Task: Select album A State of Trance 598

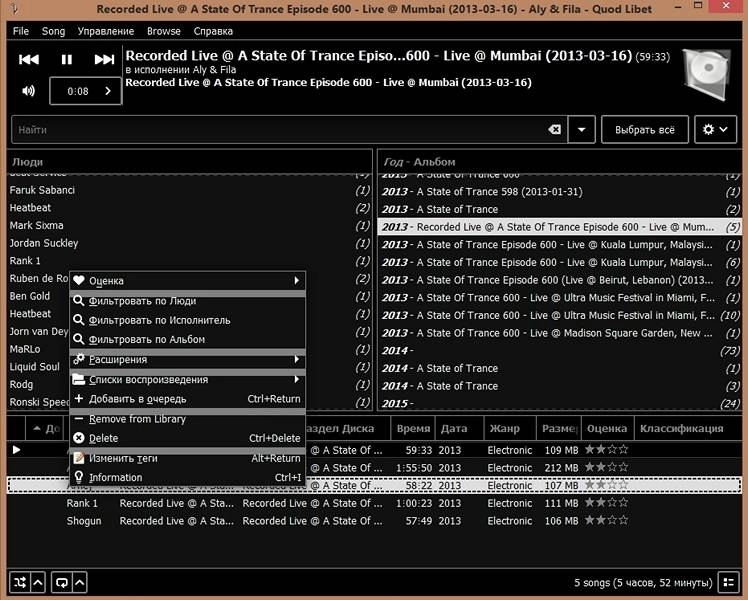Action: coord(560,192)
